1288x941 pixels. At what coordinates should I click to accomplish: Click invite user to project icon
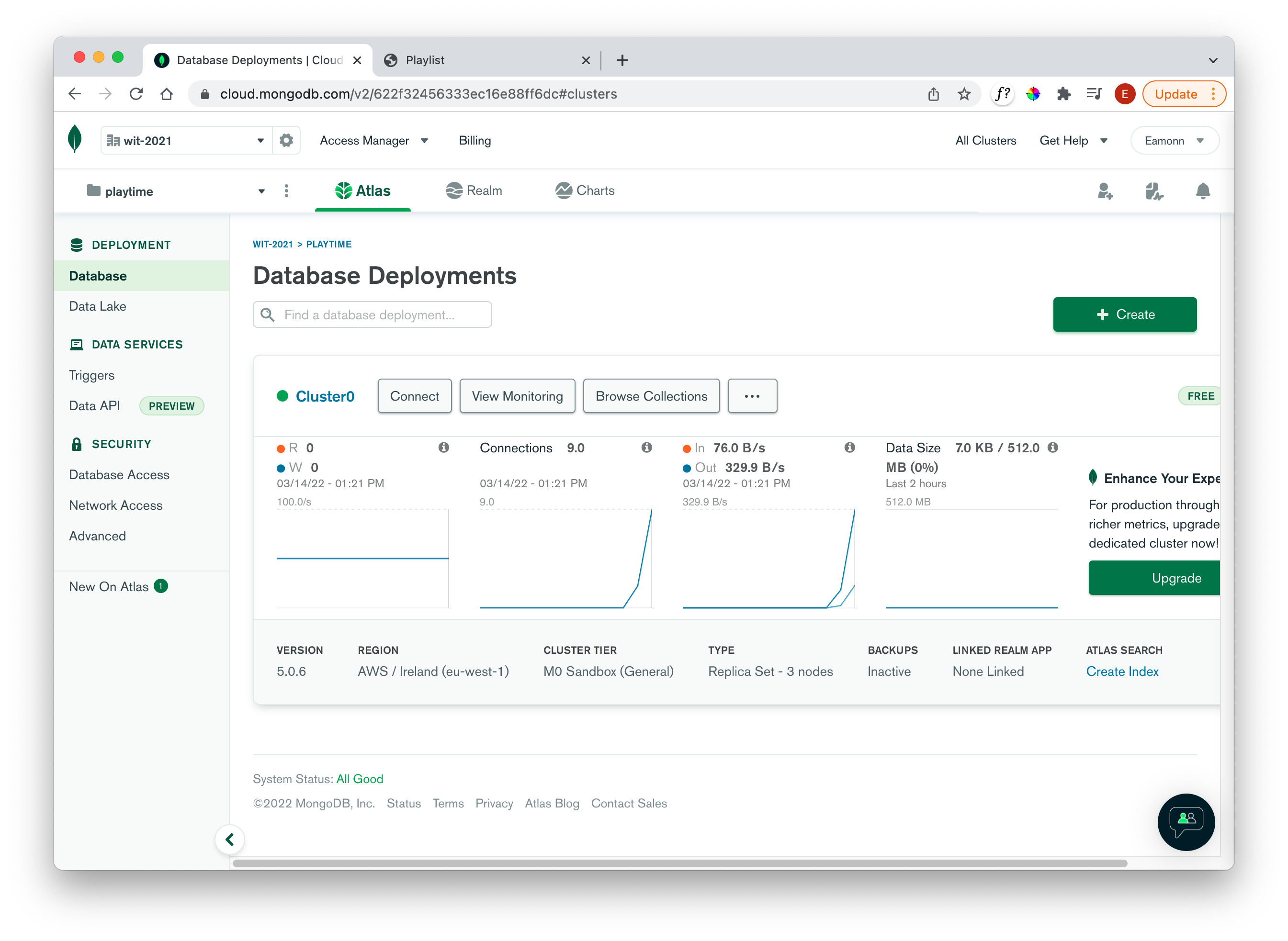coord(1106,191)
